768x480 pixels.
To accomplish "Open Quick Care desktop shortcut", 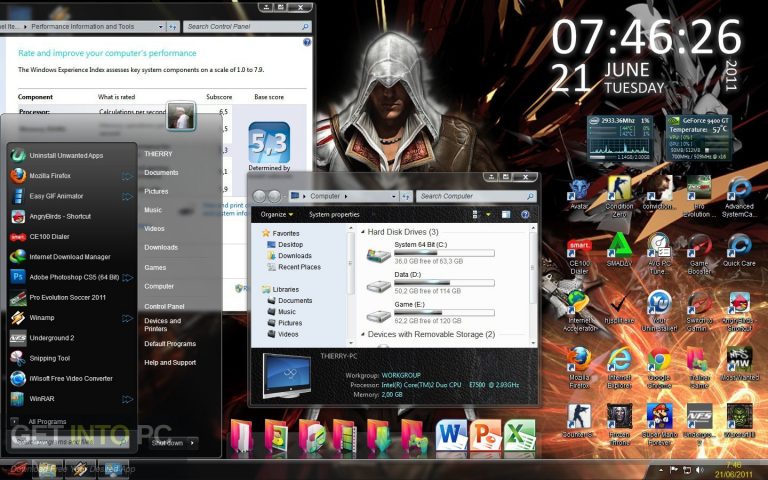I will click(739, 251).
